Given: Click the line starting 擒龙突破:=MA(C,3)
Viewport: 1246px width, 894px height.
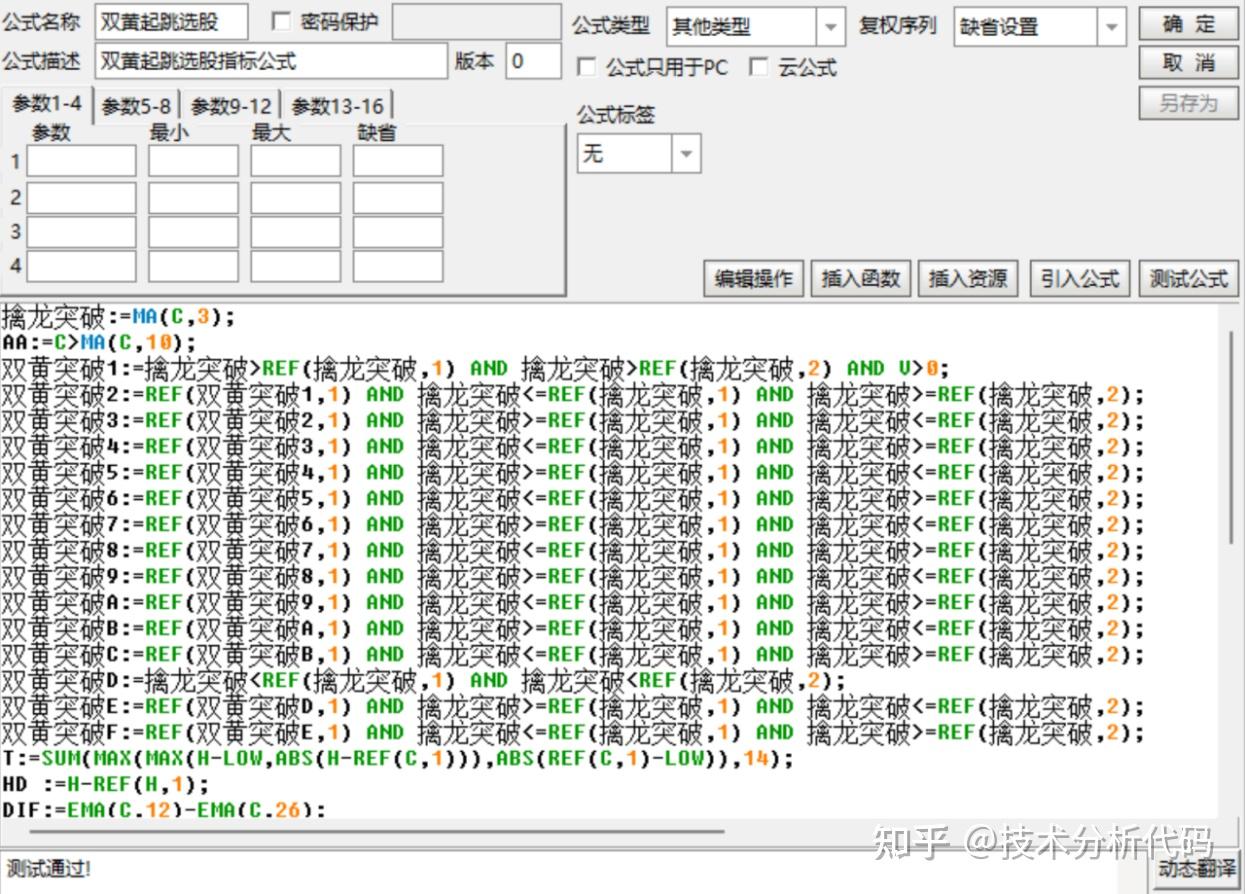Looking at the screenshot, I should [x=119, y=316].
